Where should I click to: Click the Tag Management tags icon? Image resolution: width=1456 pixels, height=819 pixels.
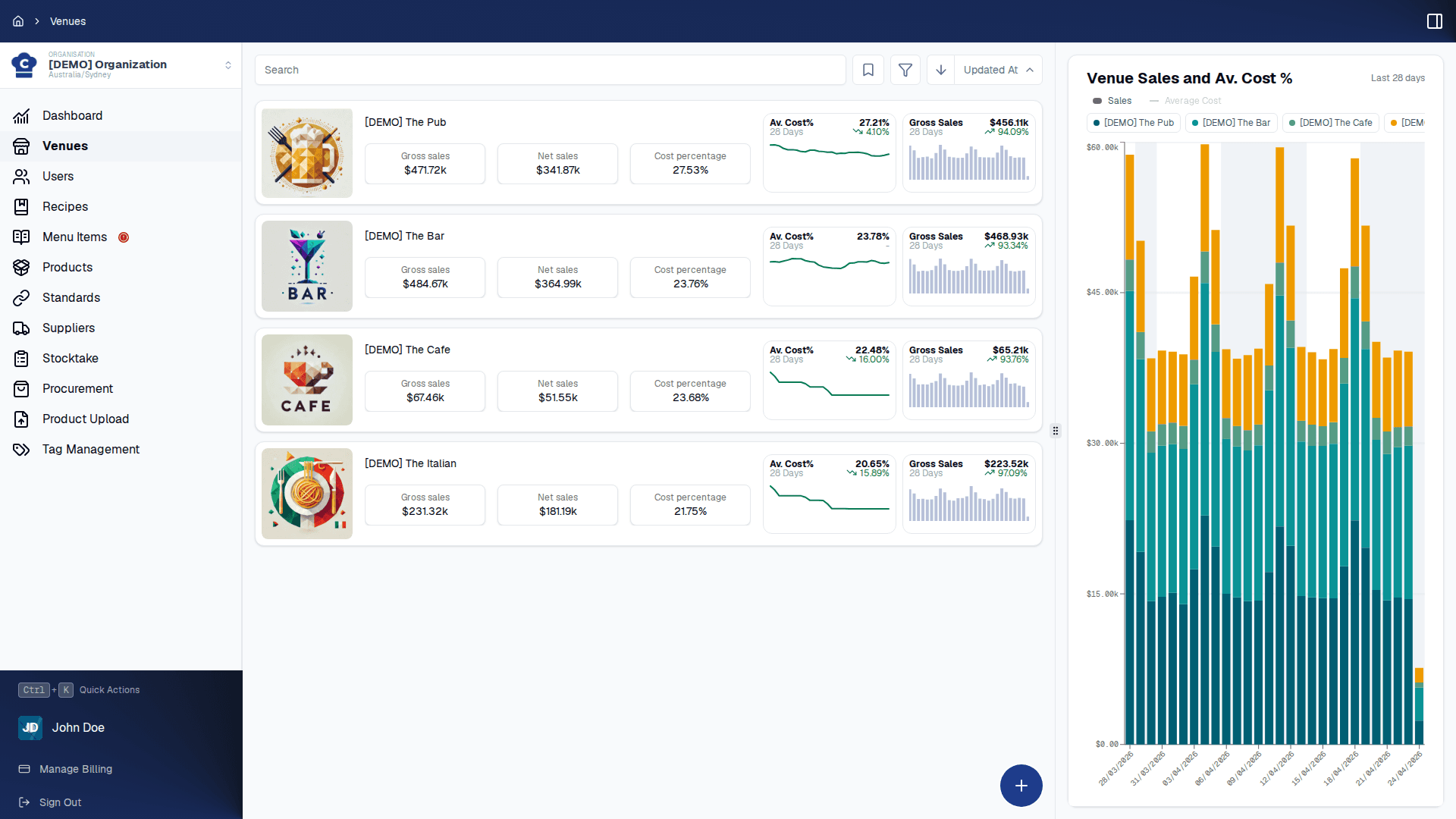(x=21, y=450)
